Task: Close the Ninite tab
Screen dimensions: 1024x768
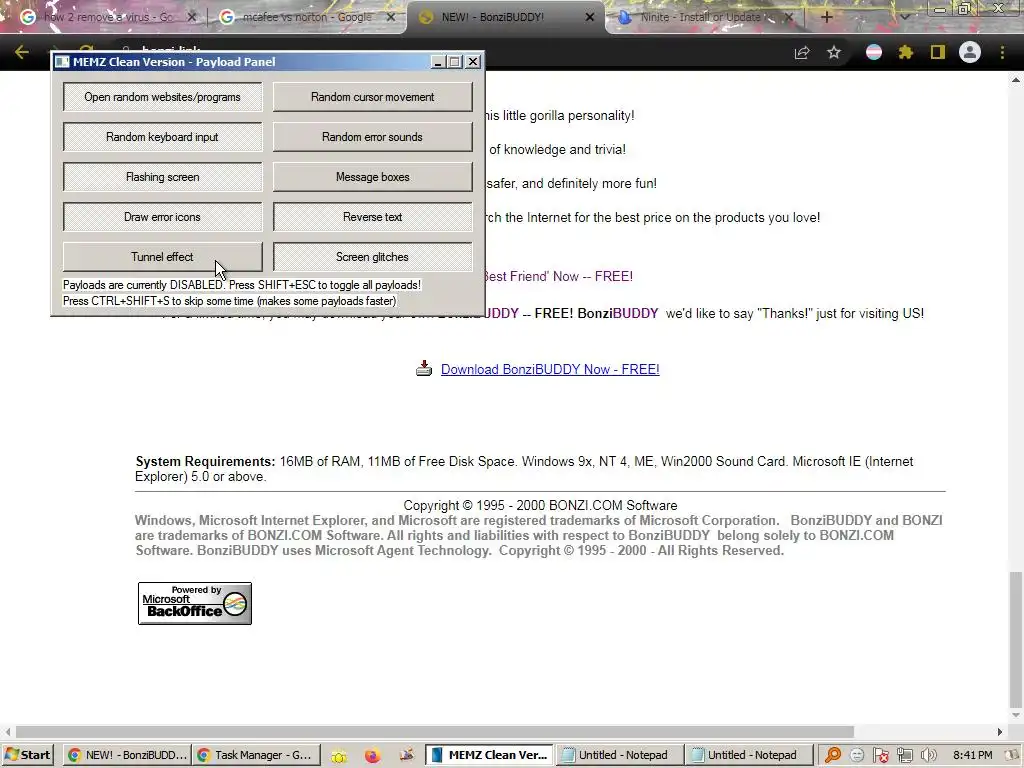Action: click(x=789, y=18)
